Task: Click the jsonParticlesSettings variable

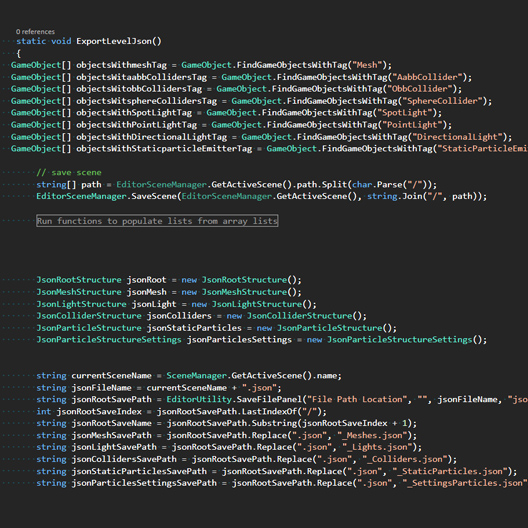Action: (239, 340)
